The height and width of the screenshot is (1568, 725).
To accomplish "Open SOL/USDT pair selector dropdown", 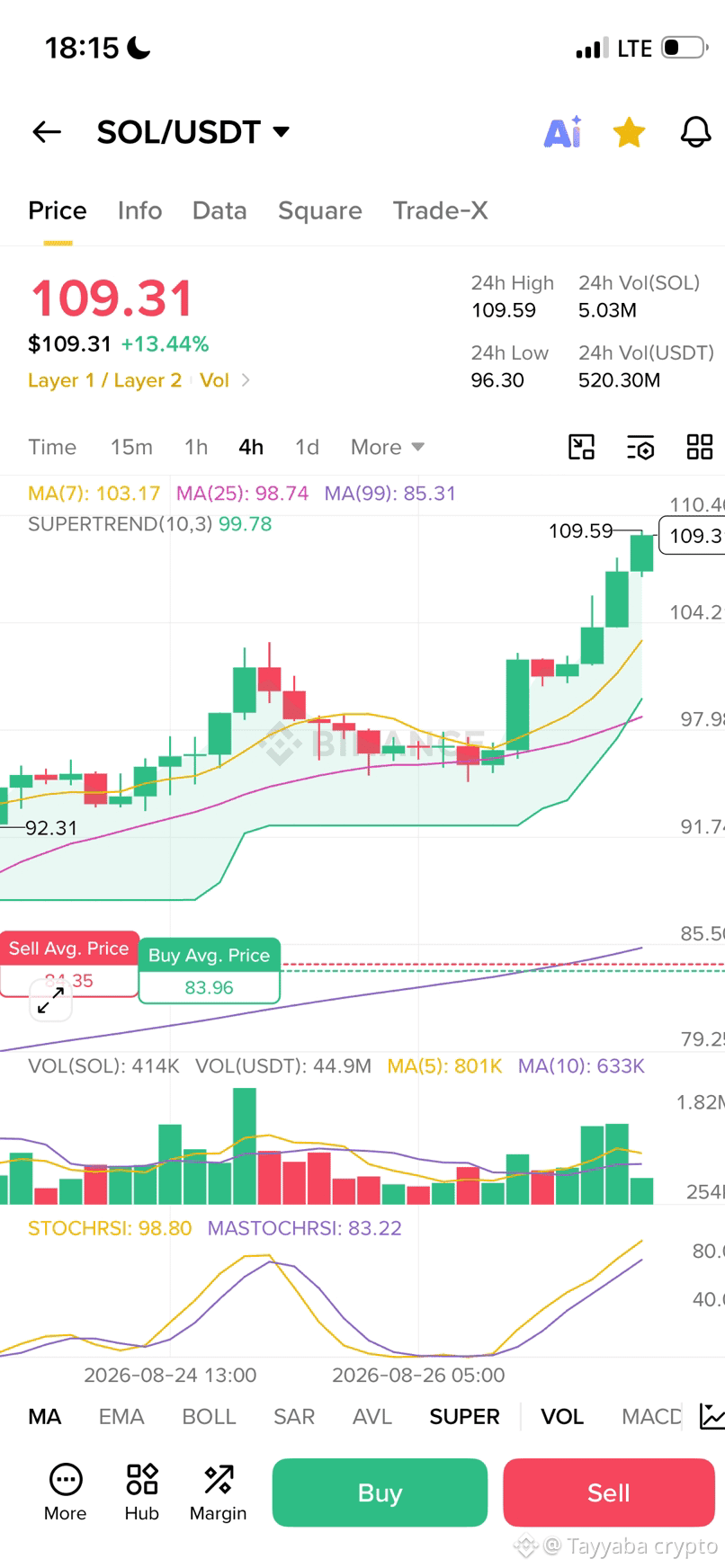I will pos(192,132).
